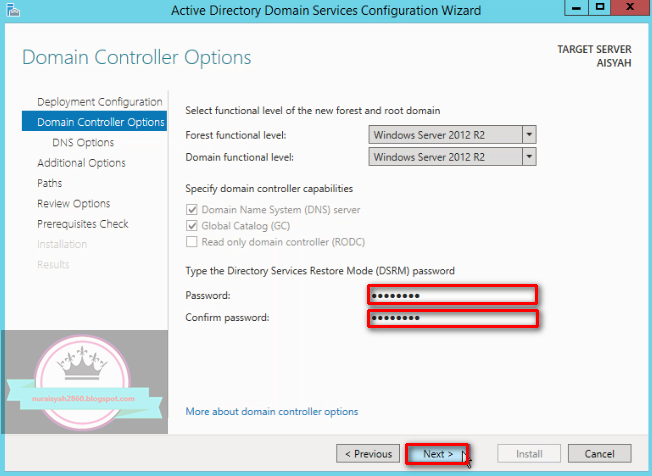
Task: Click 'Type the Directory Services Restore Mode (DSRM) password' text
Action: (320, 271)
